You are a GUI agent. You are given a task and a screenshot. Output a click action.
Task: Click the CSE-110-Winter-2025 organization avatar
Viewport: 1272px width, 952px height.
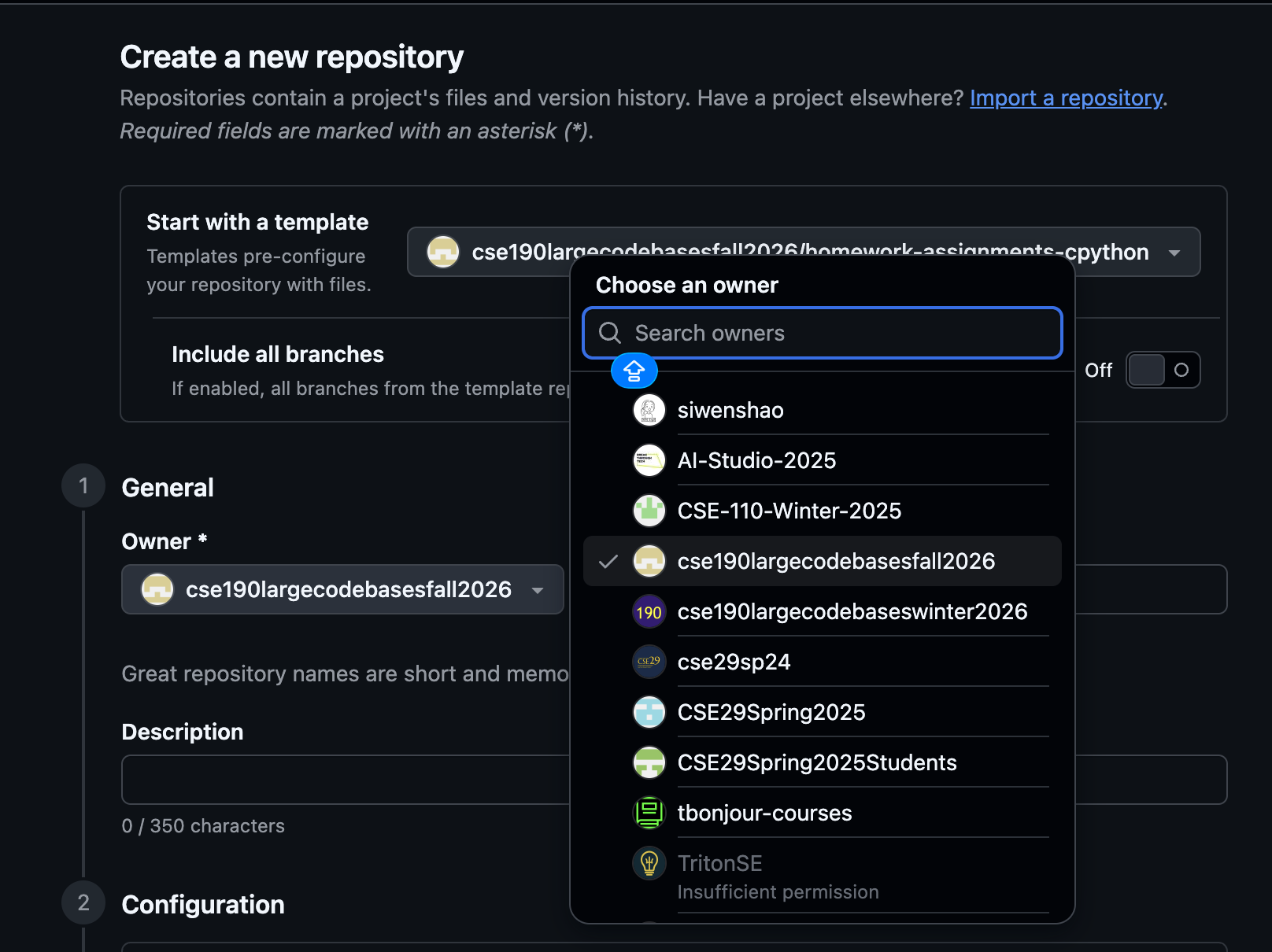649,511
